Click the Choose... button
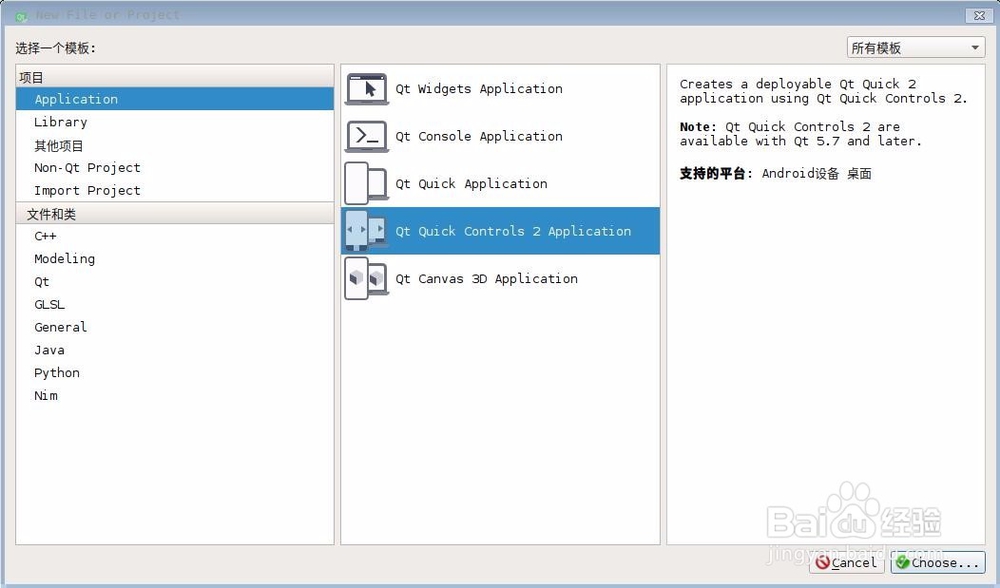Image resolution: width=1000 pixels, height=588 pixels. [x=938, y=562]
